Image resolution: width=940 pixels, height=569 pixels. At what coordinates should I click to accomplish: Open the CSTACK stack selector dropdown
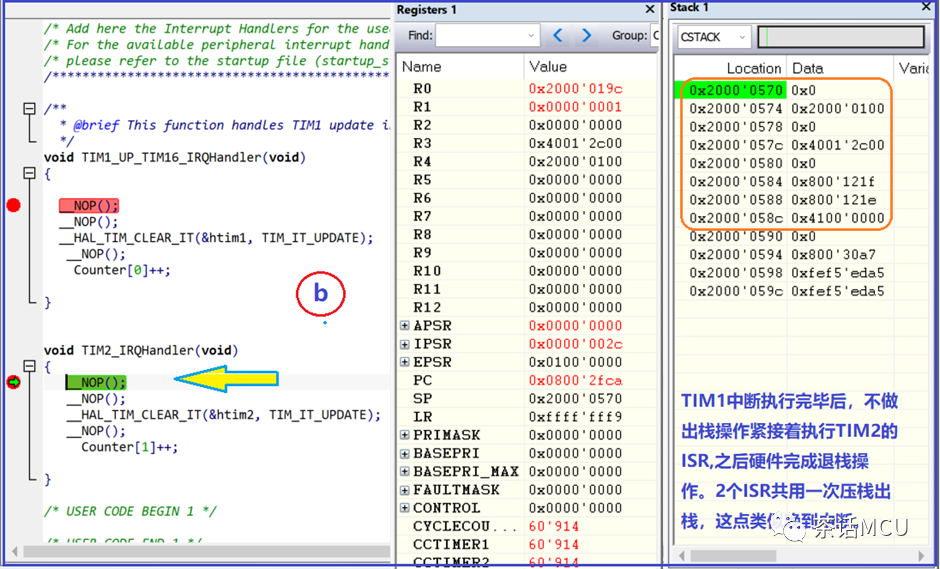point(742,37)
